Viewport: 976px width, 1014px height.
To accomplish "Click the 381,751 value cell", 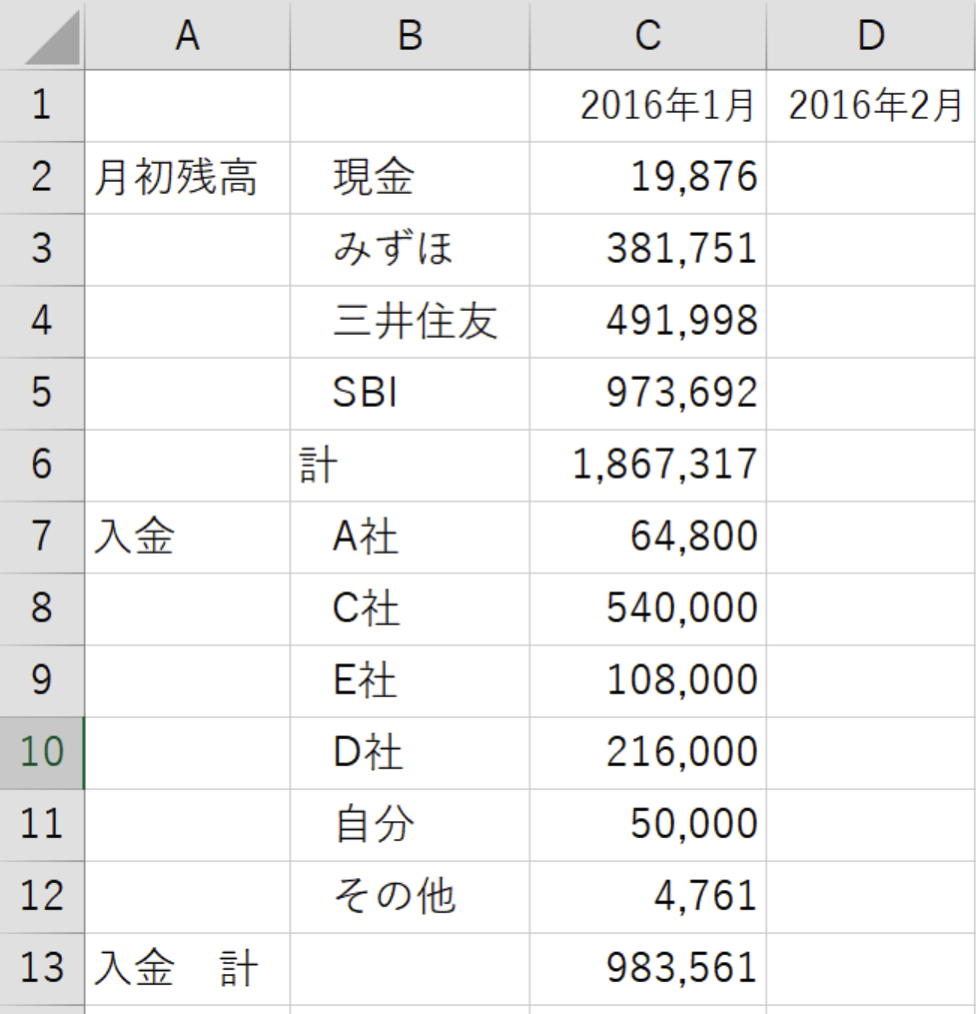I will pos(648,250).
